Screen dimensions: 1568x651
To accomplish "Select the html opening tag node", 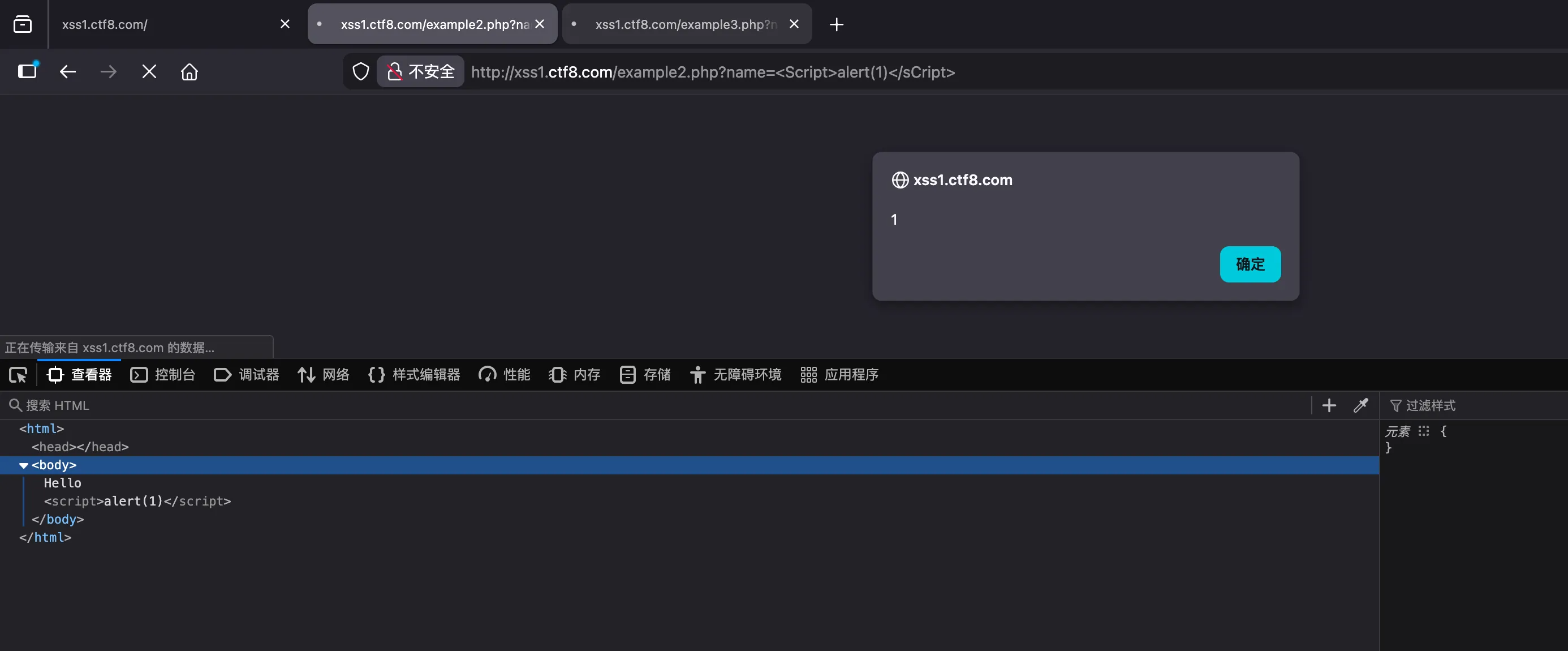I will pos(41,429).
